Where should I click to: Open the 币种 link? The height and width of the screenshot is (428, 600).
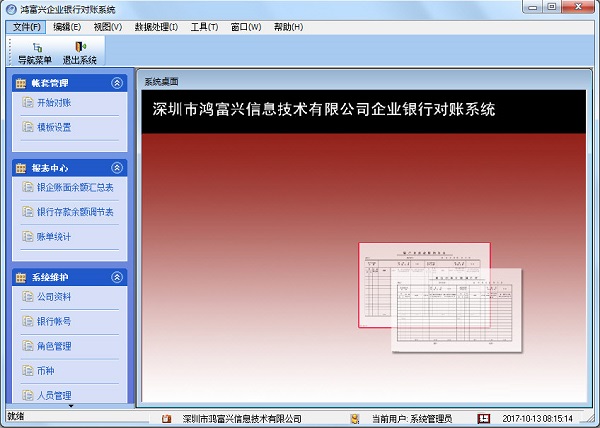46,371
